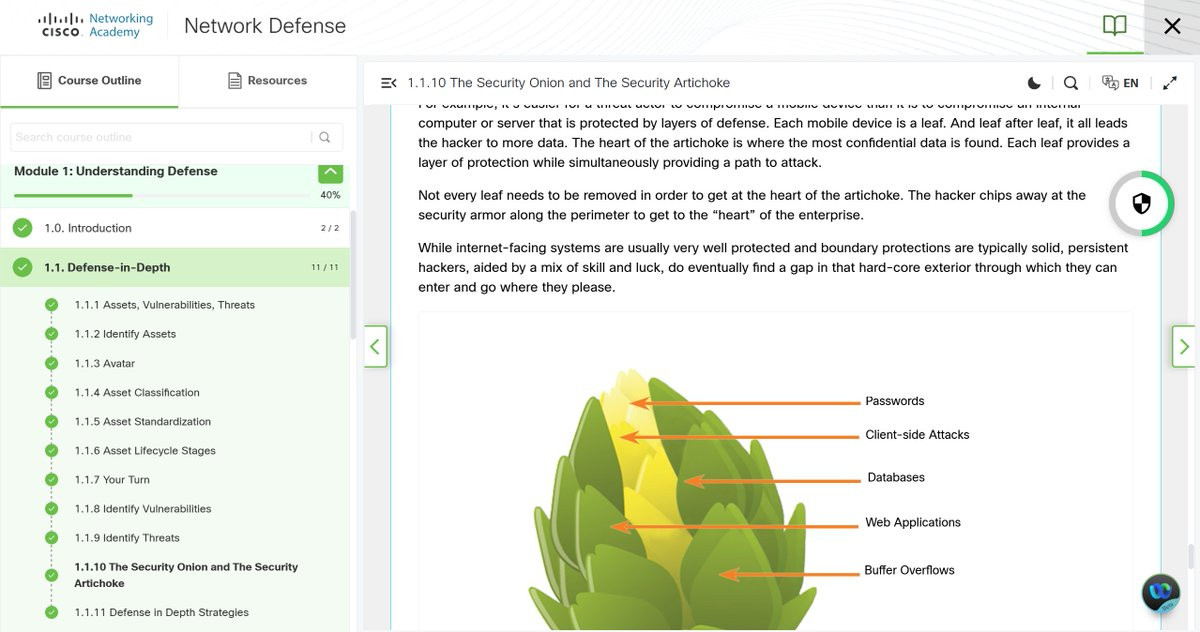
Task: Open lesson 1.1.6 Asset Lifecycle Stages
Action: [x=145, y=450]
